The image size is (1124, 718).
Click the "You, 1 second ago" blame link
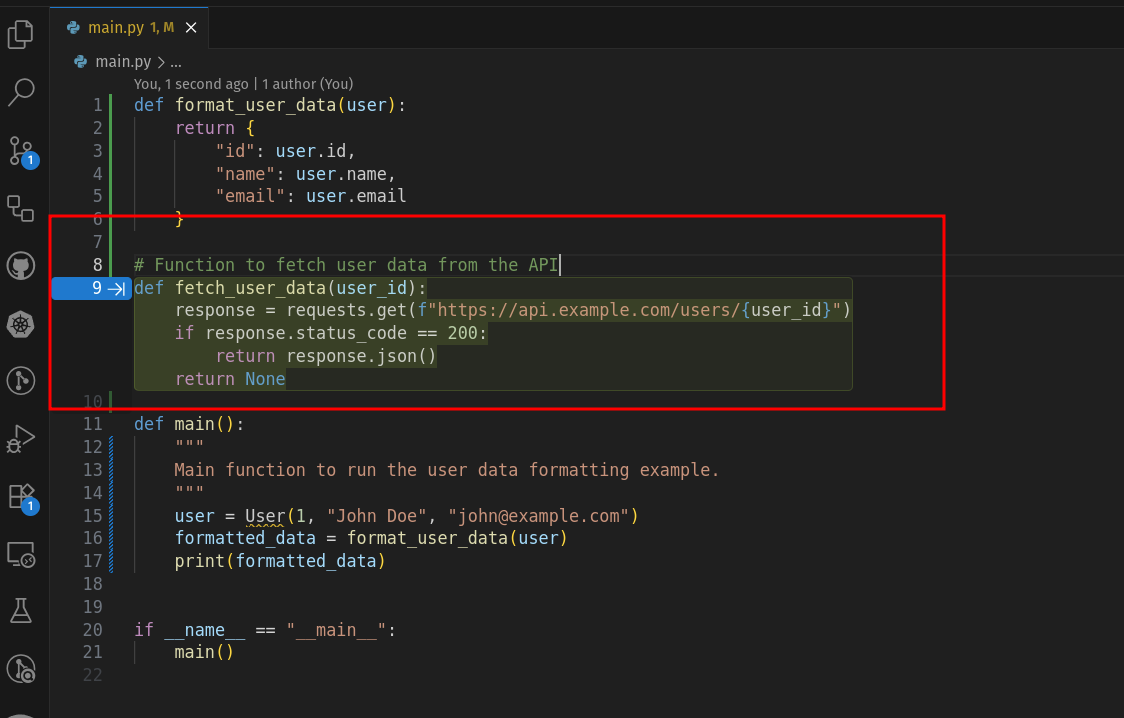191,84
